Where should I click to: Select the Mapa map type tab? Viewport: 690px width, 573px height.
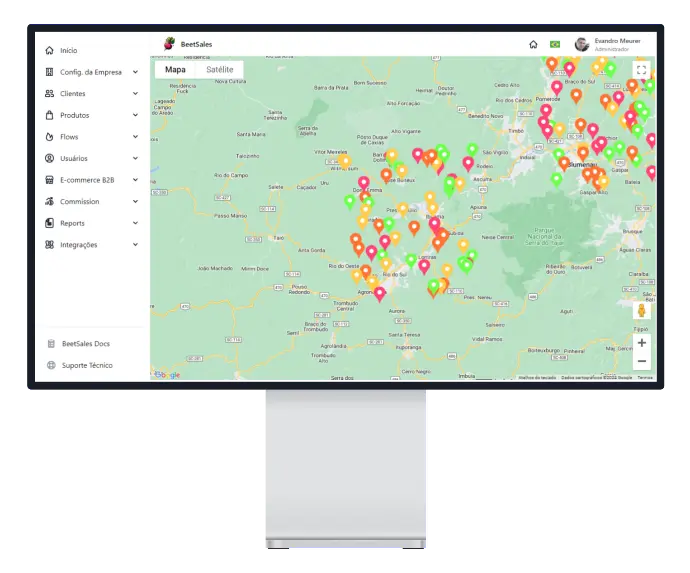175,70
